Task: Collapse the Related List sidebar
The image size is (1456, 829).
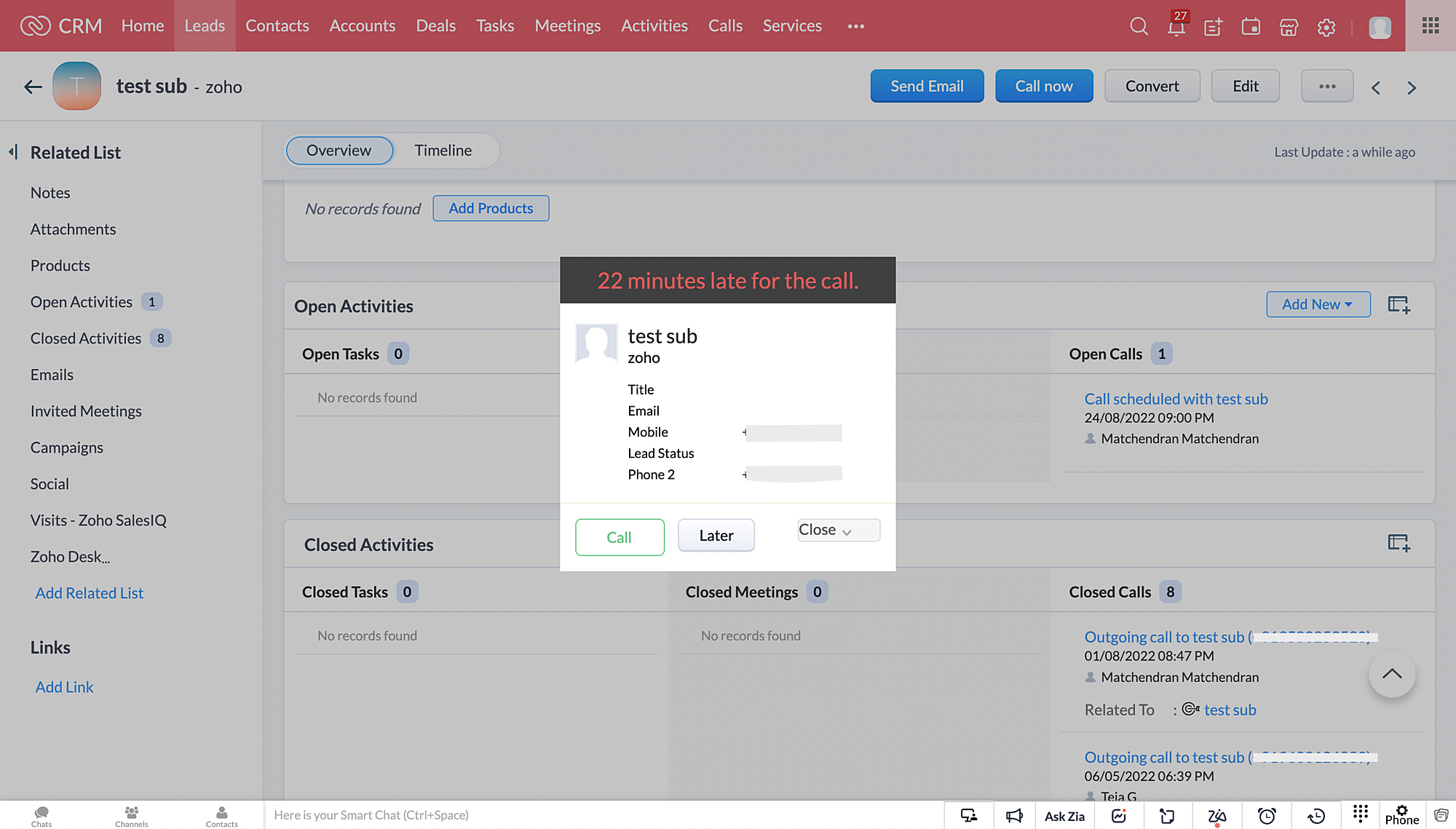Action: click(13, 152)
